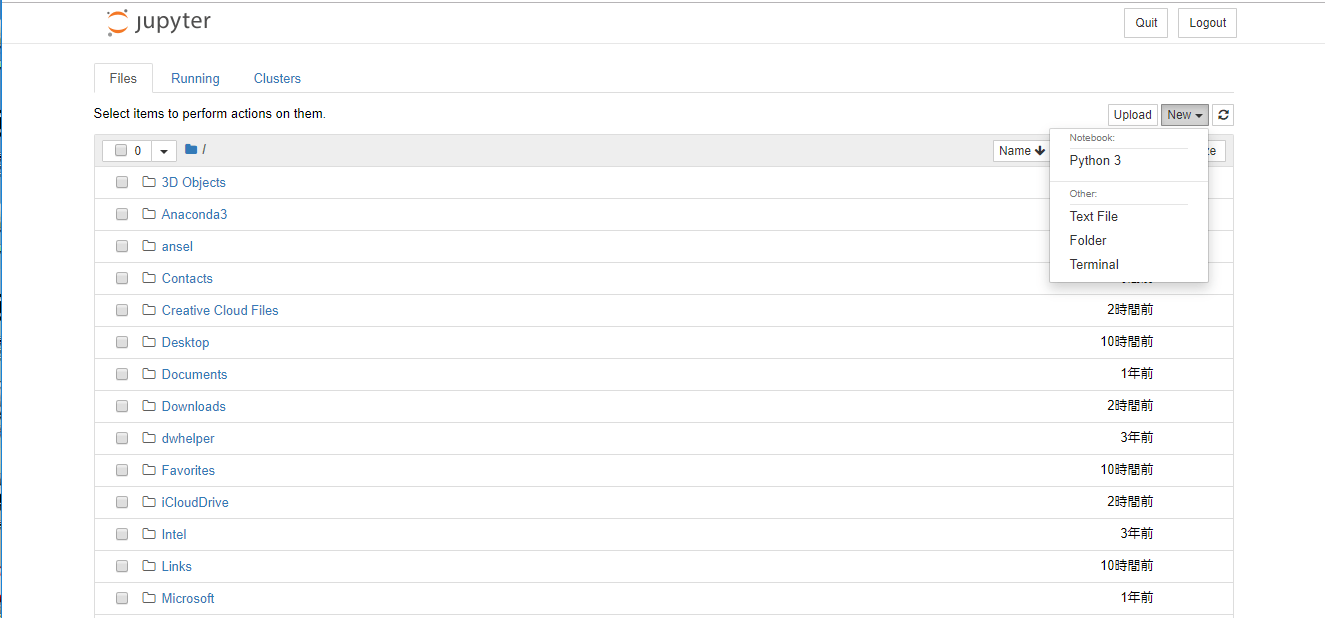Click the folder icon next to Anaconda3

(x=149, y=214)
